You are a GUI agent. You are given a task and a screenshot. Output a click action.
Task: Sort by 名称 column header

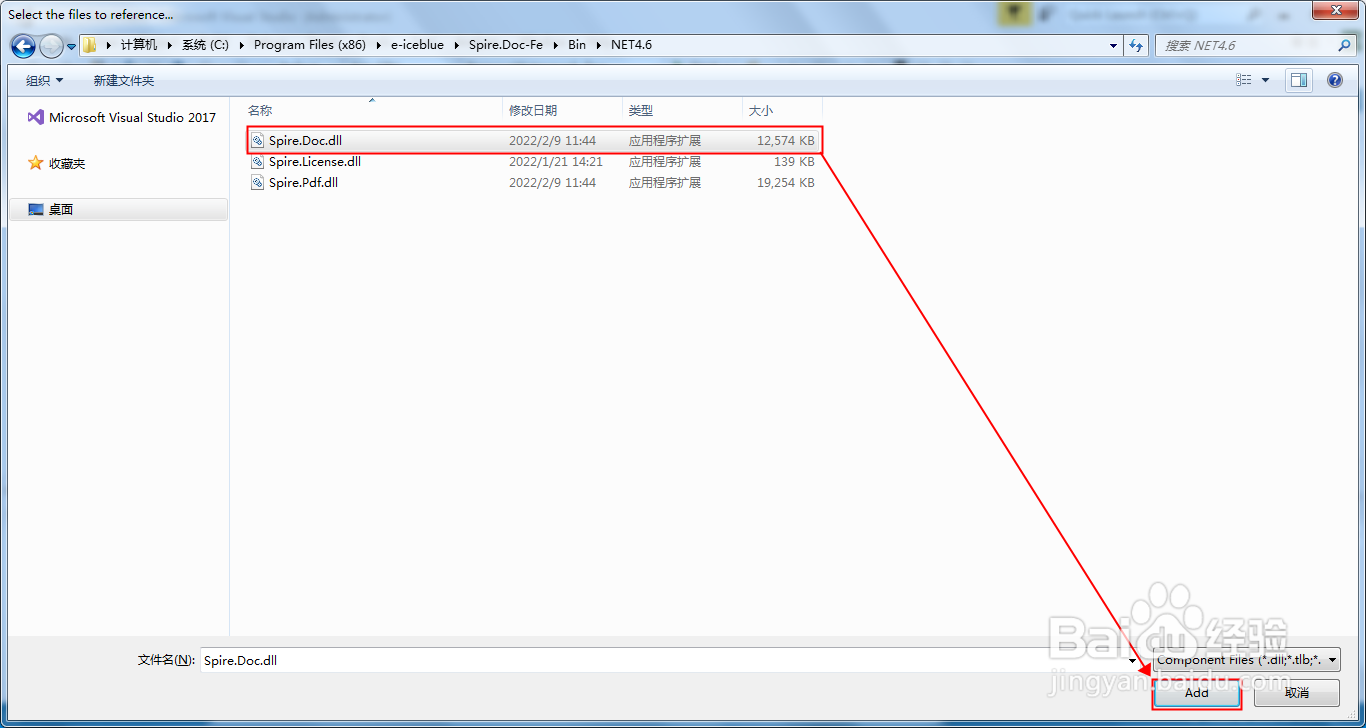pyautogui.click(x=372, y=110)
